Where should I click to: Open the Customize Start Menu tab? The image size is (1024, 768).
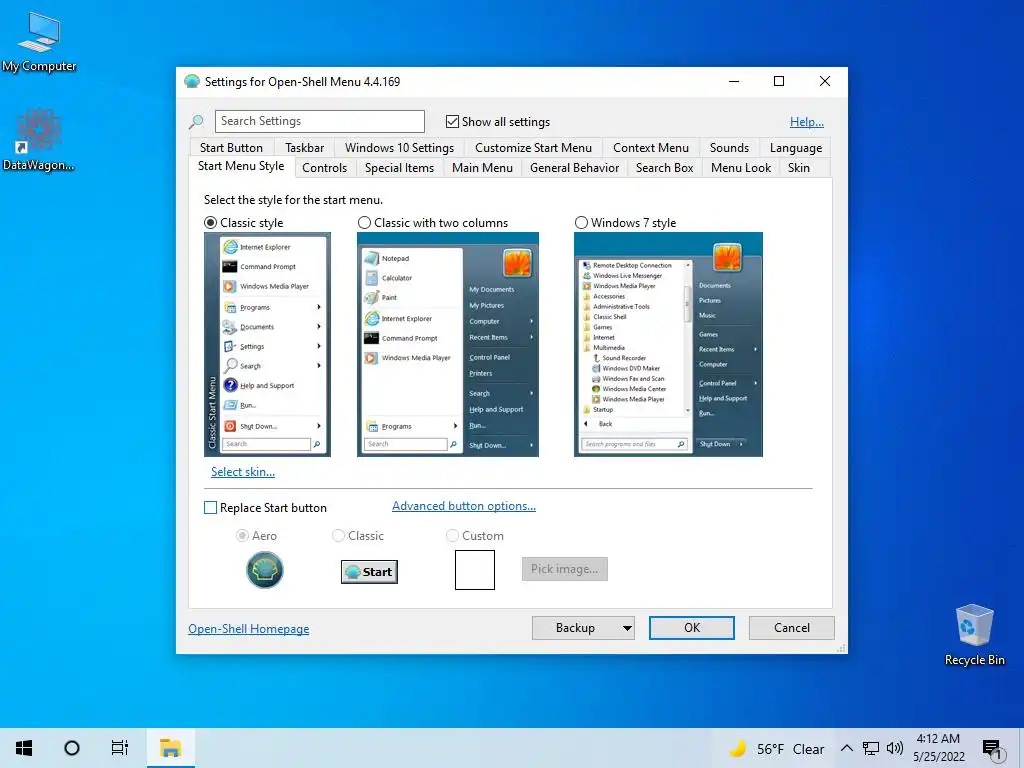point(534,148)
